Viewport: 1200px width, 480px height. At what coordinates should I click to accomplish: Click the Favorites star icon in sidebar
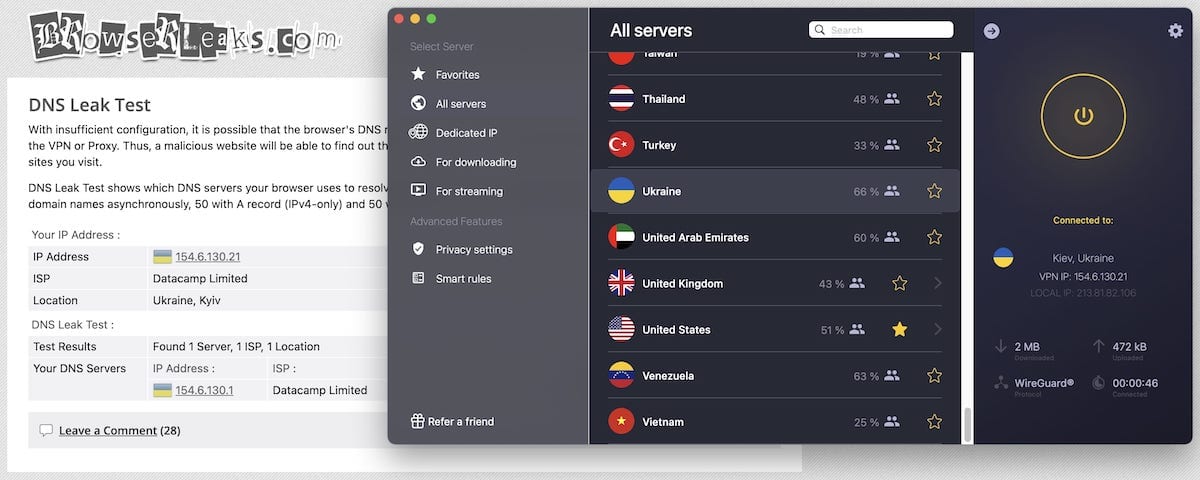(418, 74)
